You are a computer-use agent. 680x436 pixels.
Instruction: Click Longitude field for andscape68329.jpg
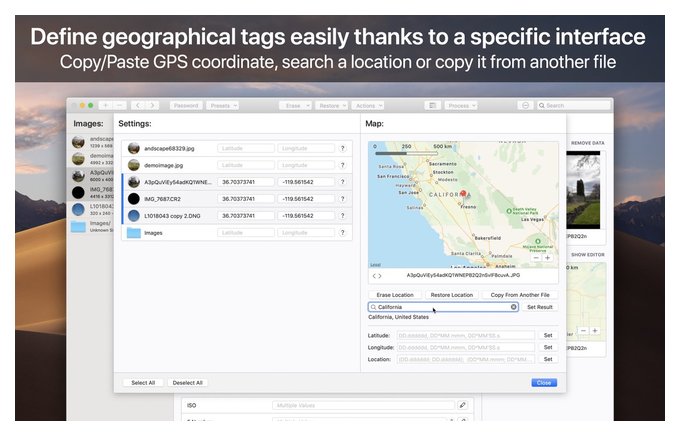pyautogui.click(x=306, y=148)
